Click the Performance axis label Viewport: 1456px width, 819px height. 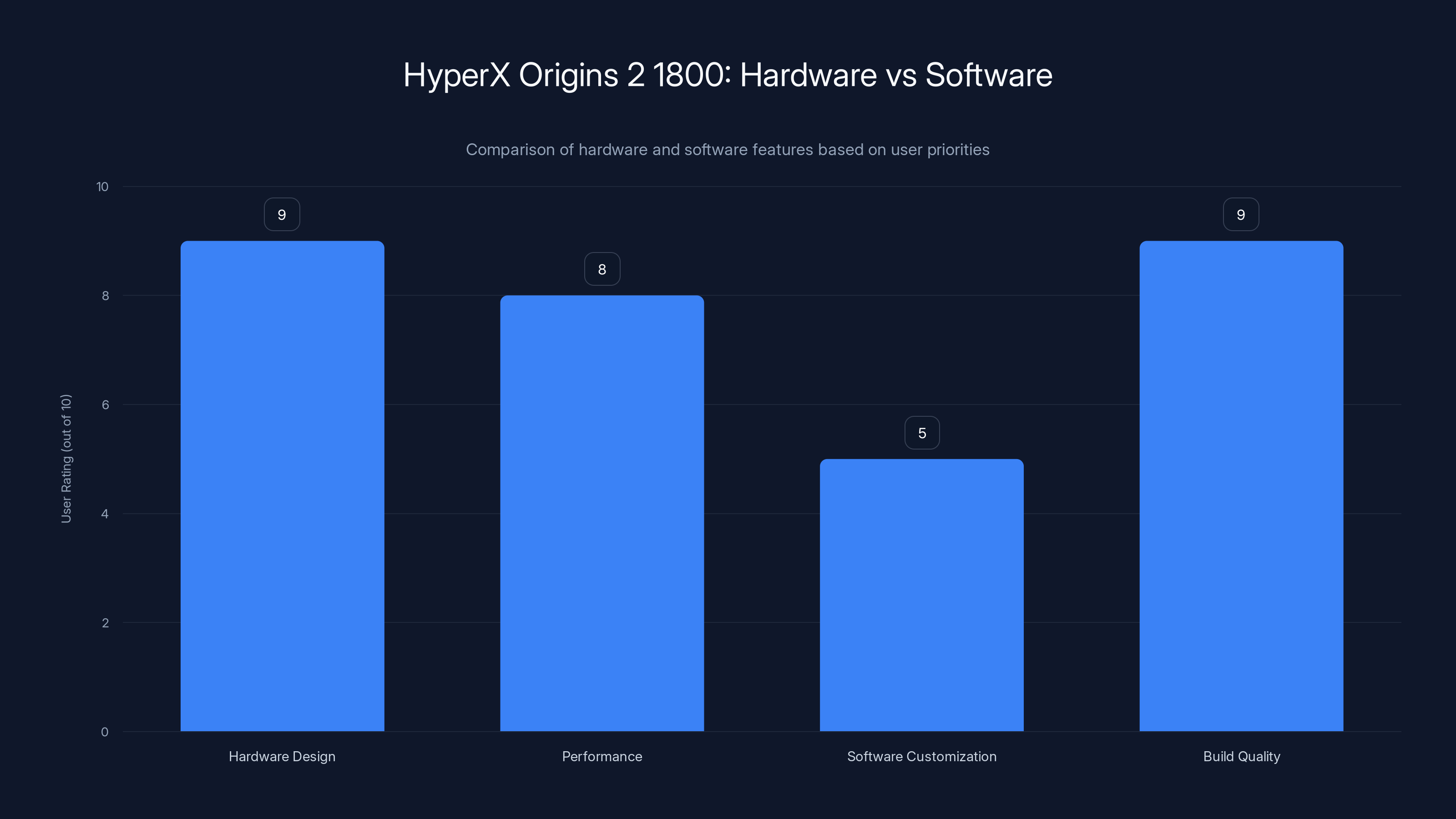click(602, 757)
